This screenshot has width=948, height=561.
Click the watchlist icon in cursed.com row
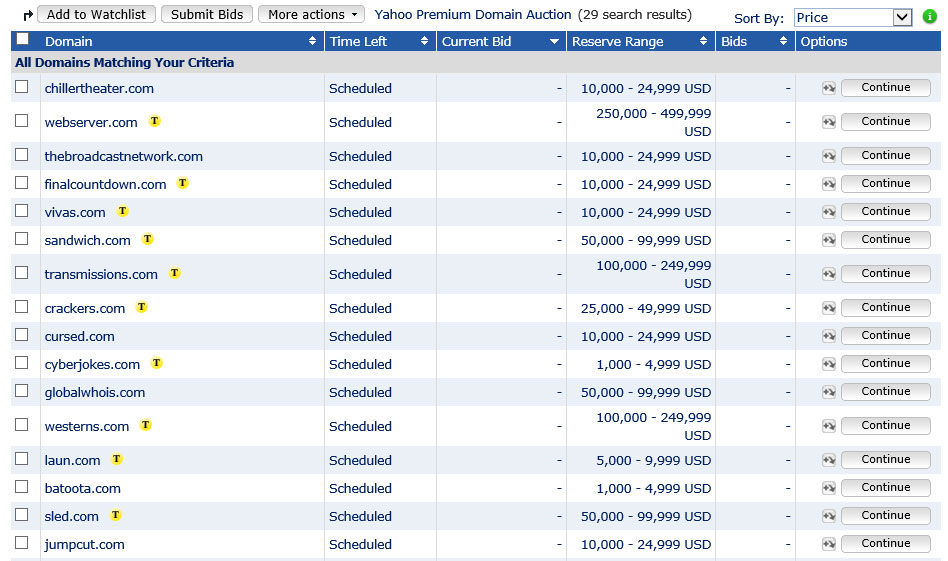coord(829,336)
